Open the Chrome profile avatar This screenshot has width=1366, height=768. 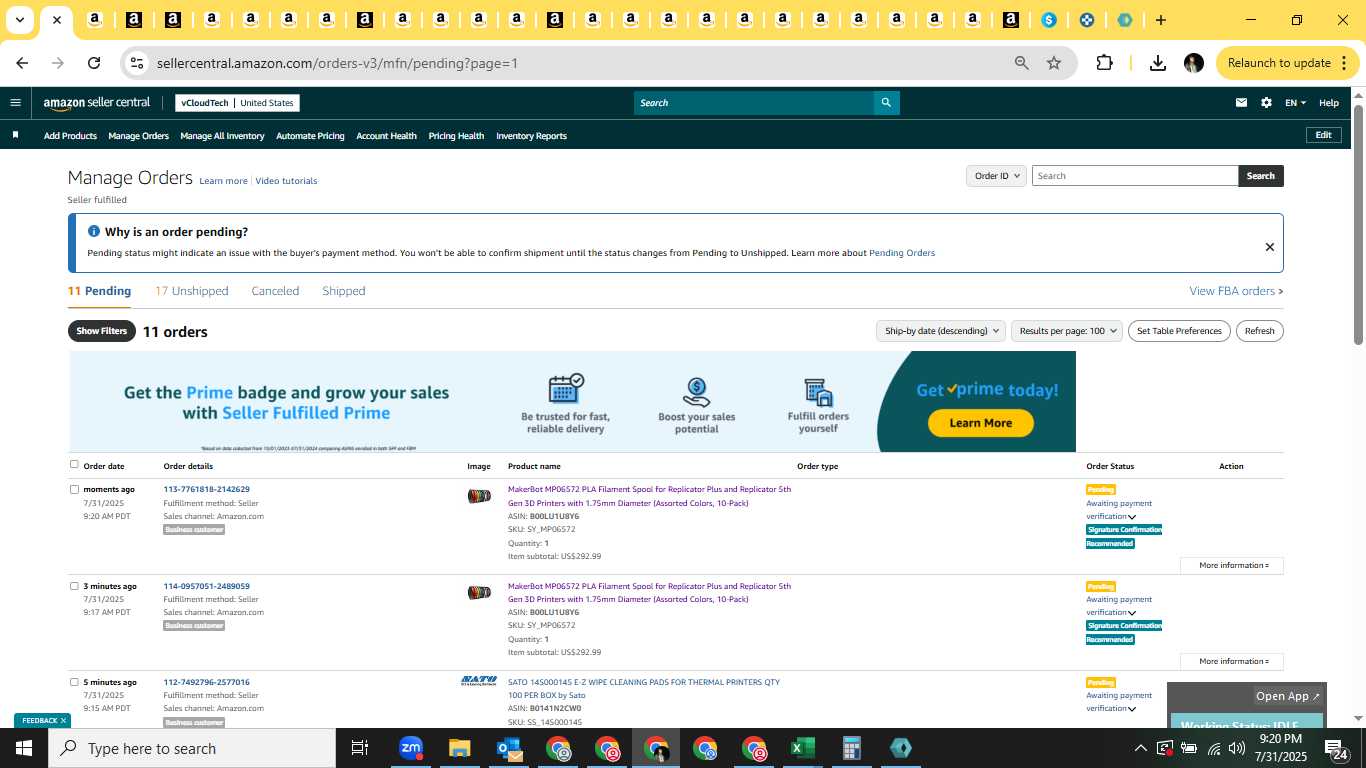coord(1194,63)
